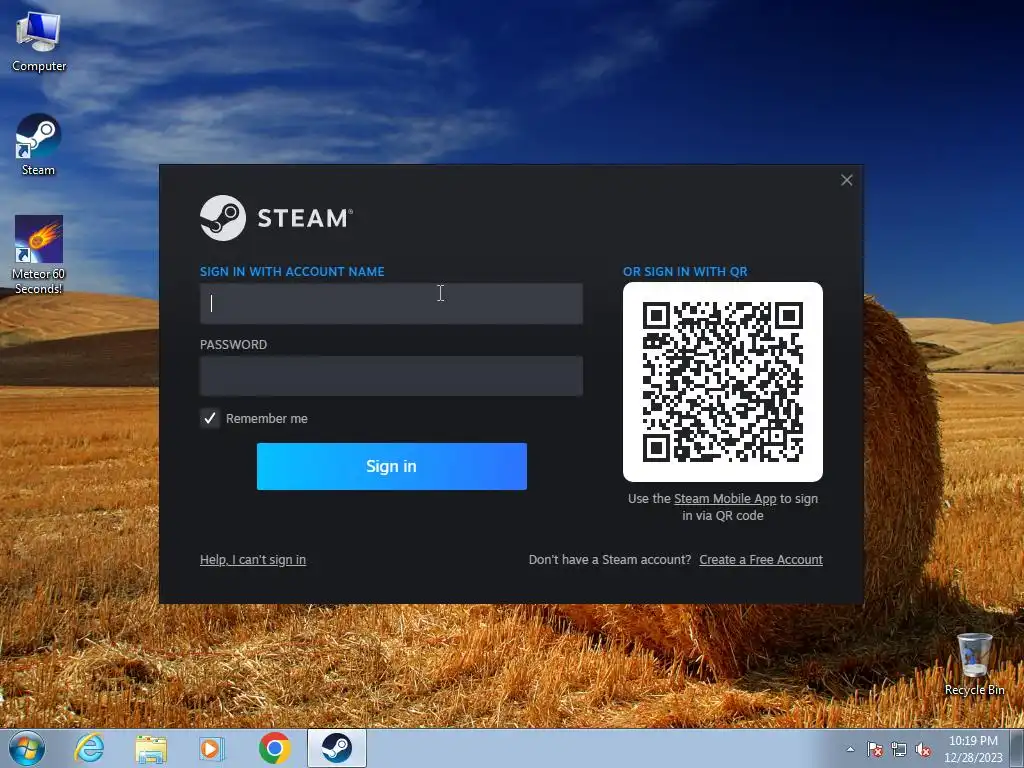Open the Windows Start menu orb
The width and height of the screenshot is (1024, 768).
pyautogui.click(x=27, y=748)
